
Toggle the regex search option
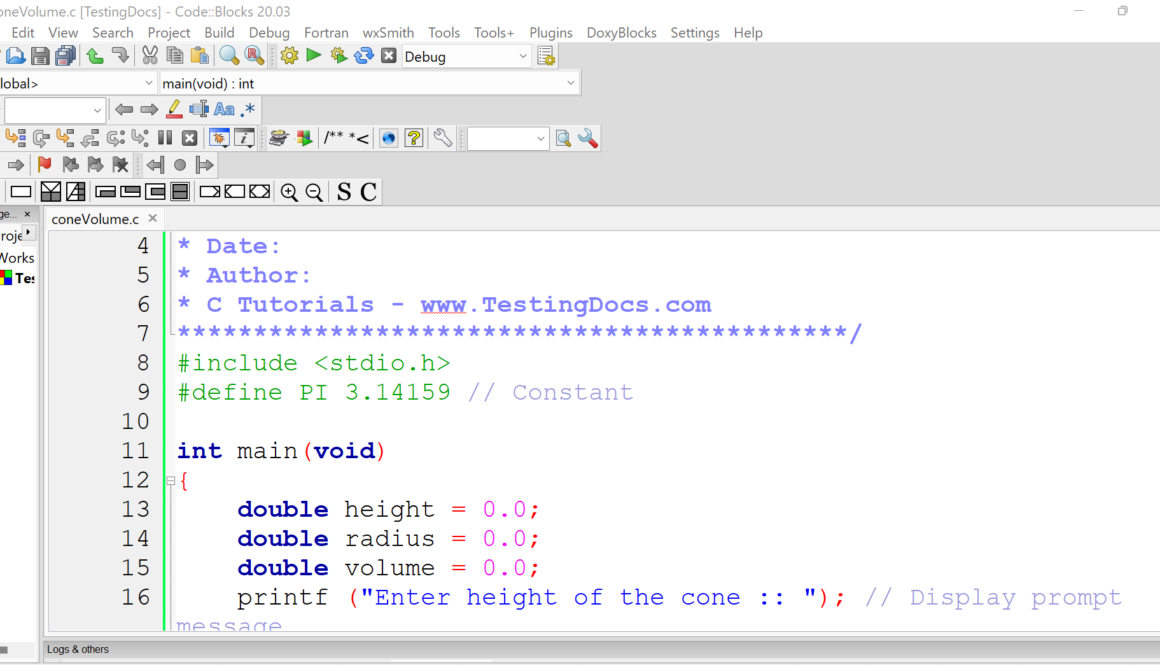click(x=247, y=110)
